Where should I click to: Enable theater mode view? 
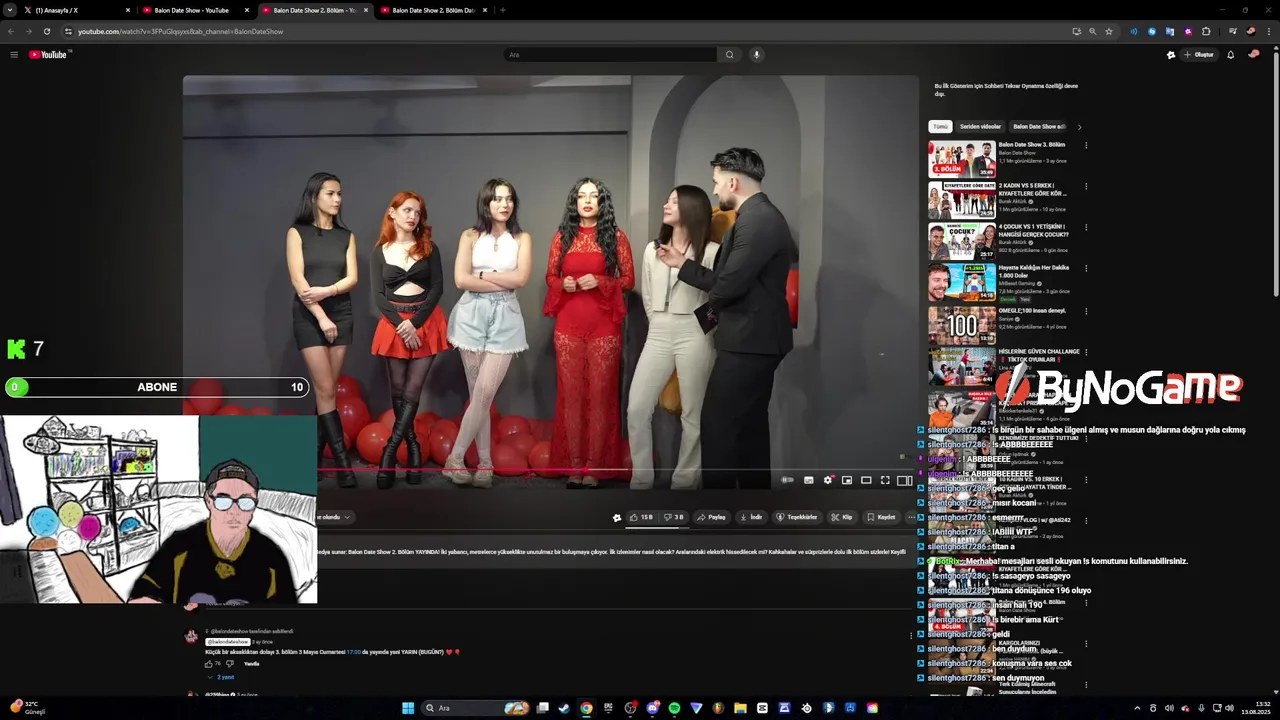tap(866, 480)
